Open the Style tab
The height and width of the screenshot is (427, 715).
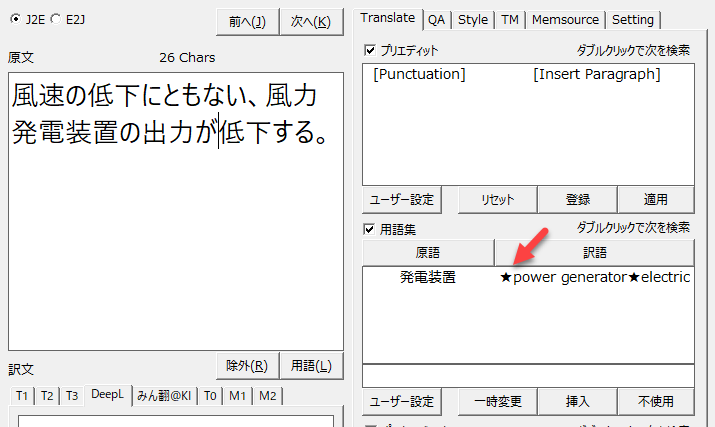coord(473,20)
